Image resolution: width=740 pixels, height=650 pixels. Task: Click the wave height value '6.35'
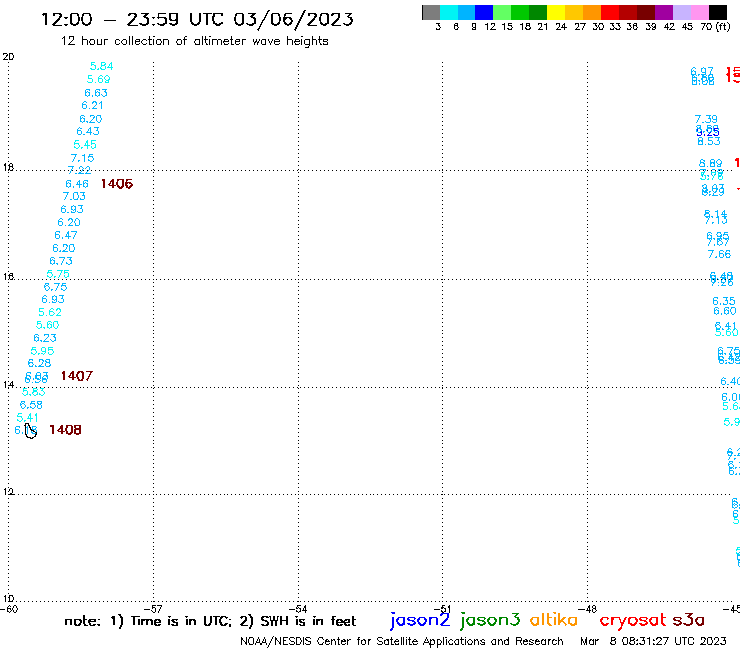(x=724, y=301)
